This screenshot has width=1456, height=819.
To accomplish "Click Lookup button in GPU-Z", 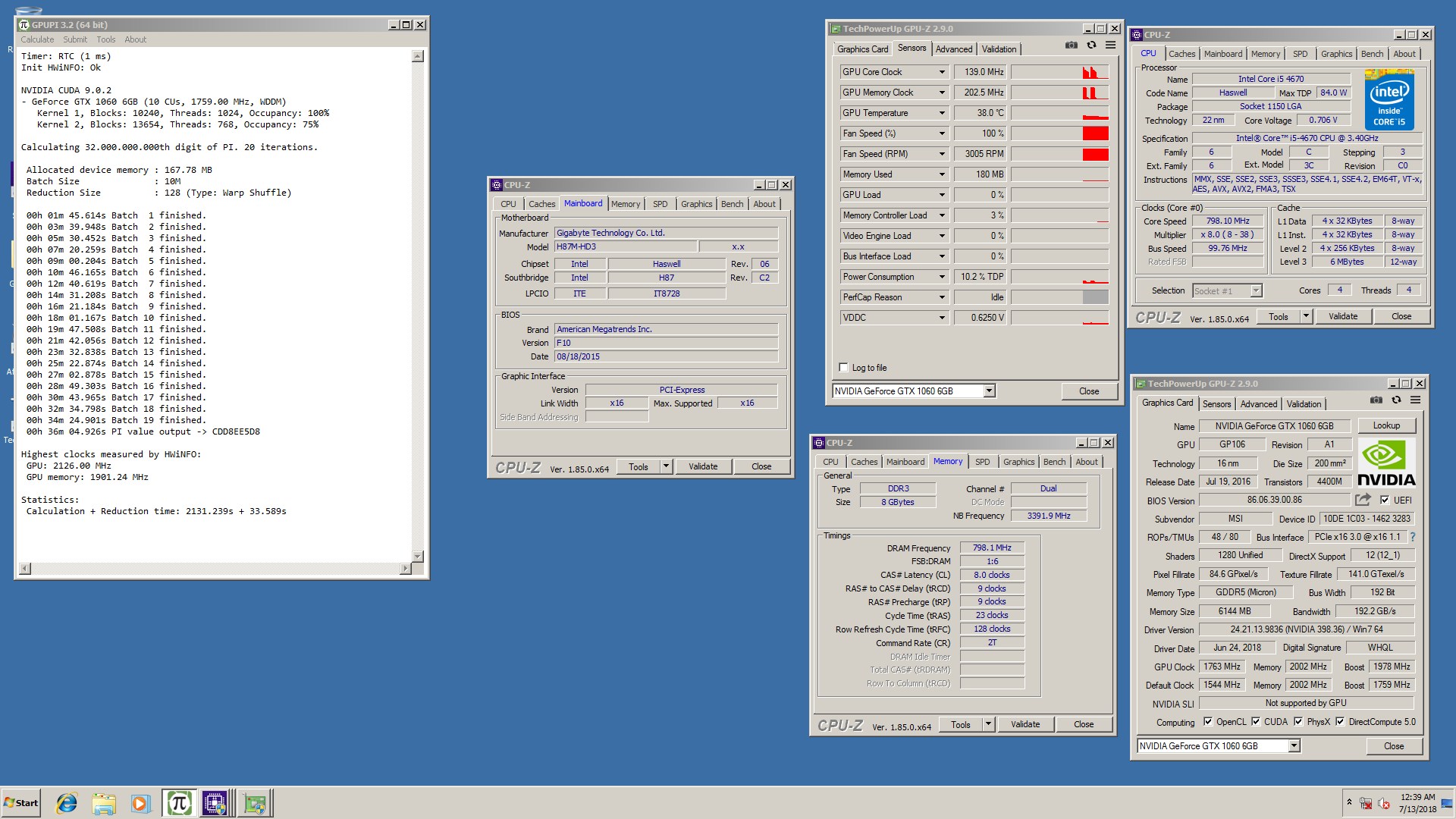I will (x=1386, y=425).
